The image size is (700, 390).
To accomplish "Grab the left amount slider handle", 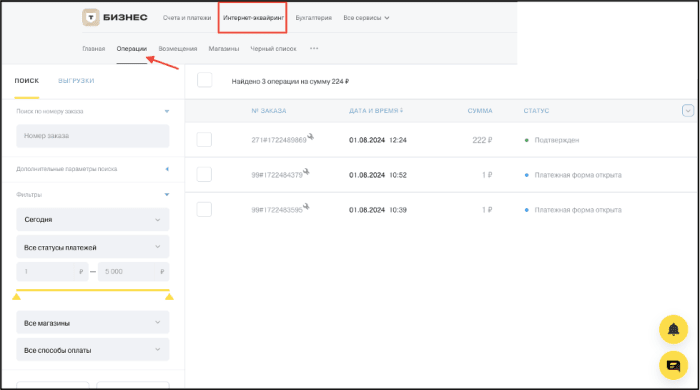I will tap(17, 296).
